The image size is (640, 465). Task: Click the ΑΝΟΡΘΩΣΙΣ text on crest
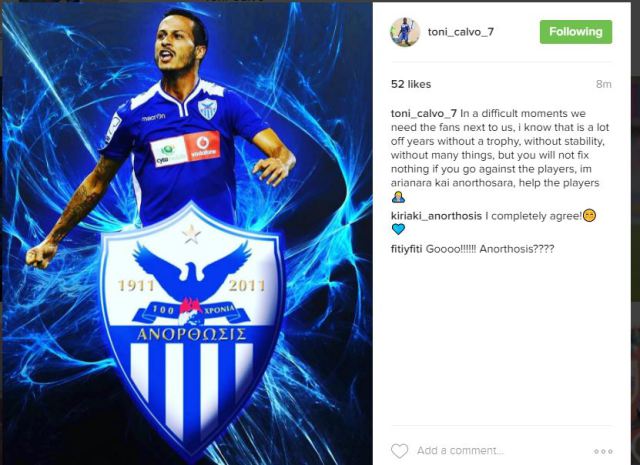pyautogui.click(x=192, y=335)
